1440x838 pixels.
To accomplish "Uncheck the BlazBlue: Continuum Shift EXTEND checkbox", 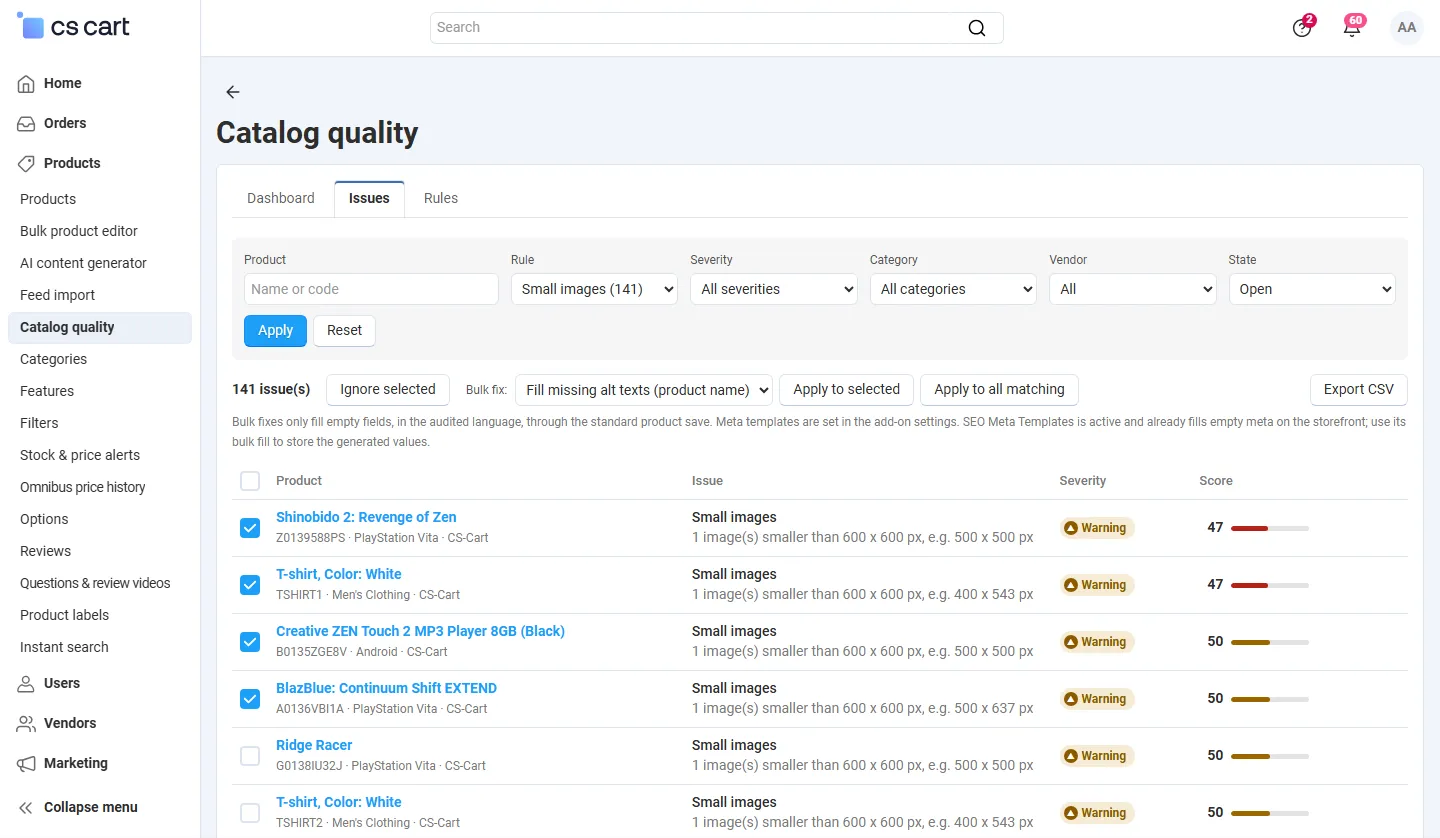I will (250, 699).
